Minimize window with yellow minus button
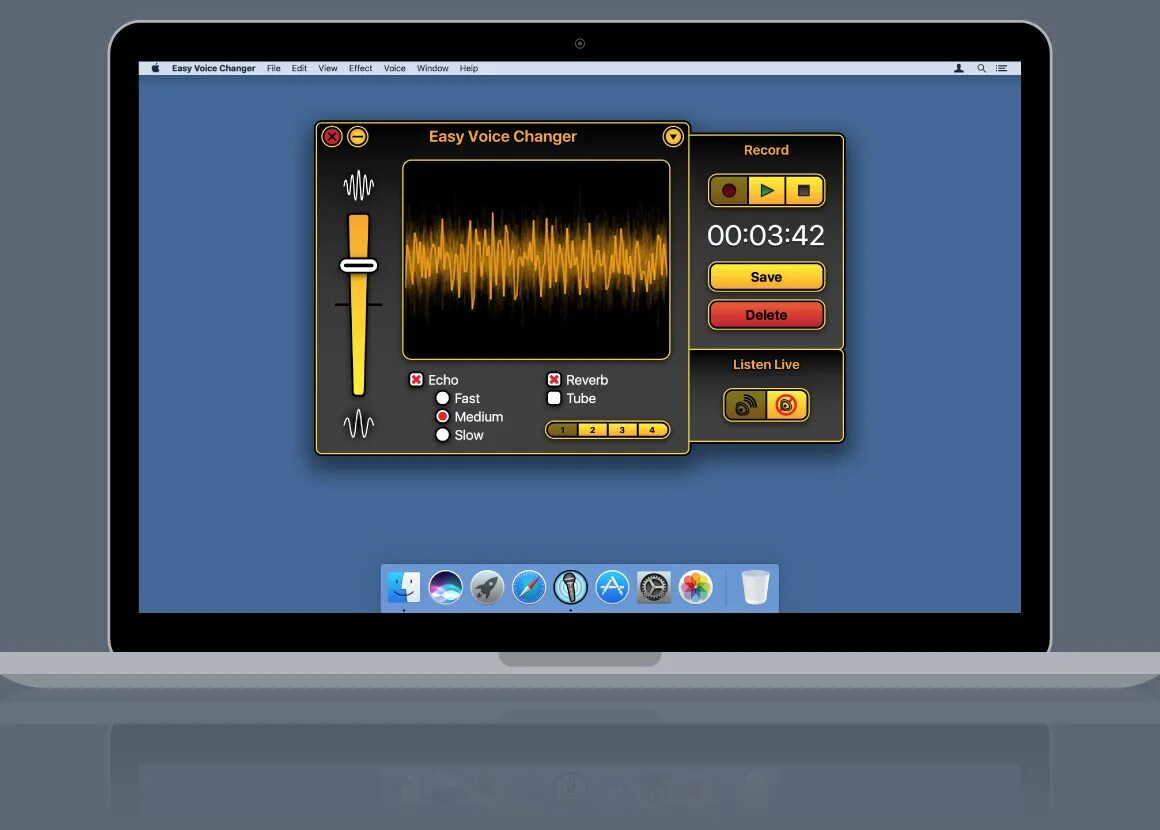Viewport: 1160px width, 830px height. point(358,136)
